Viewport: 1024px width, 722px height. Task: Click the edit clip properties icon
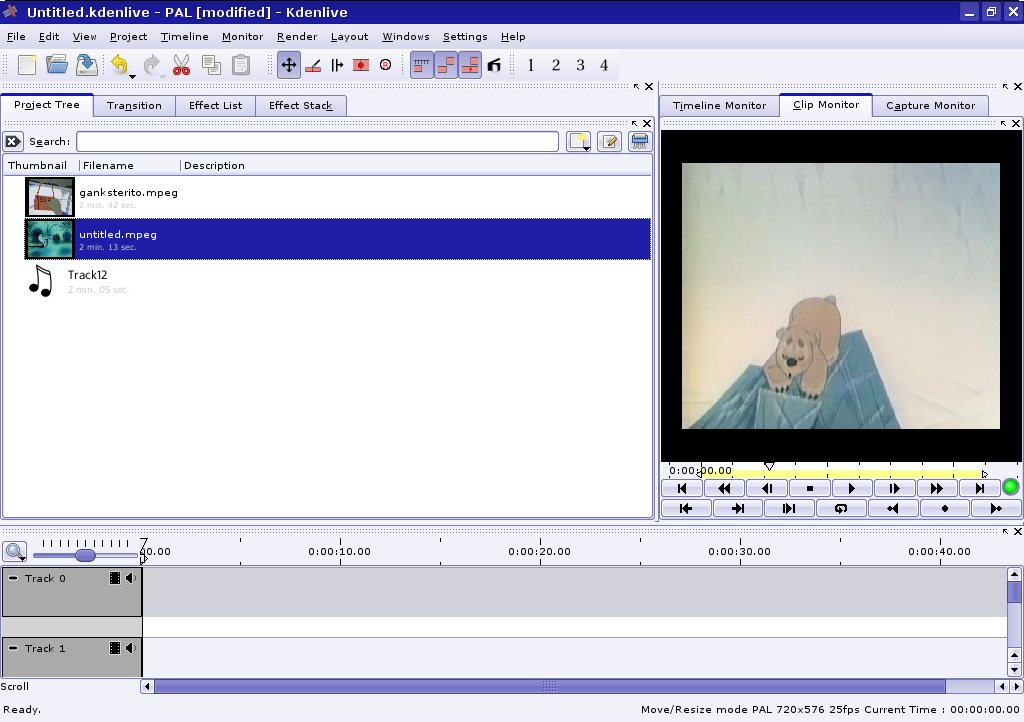coord(609,142)
